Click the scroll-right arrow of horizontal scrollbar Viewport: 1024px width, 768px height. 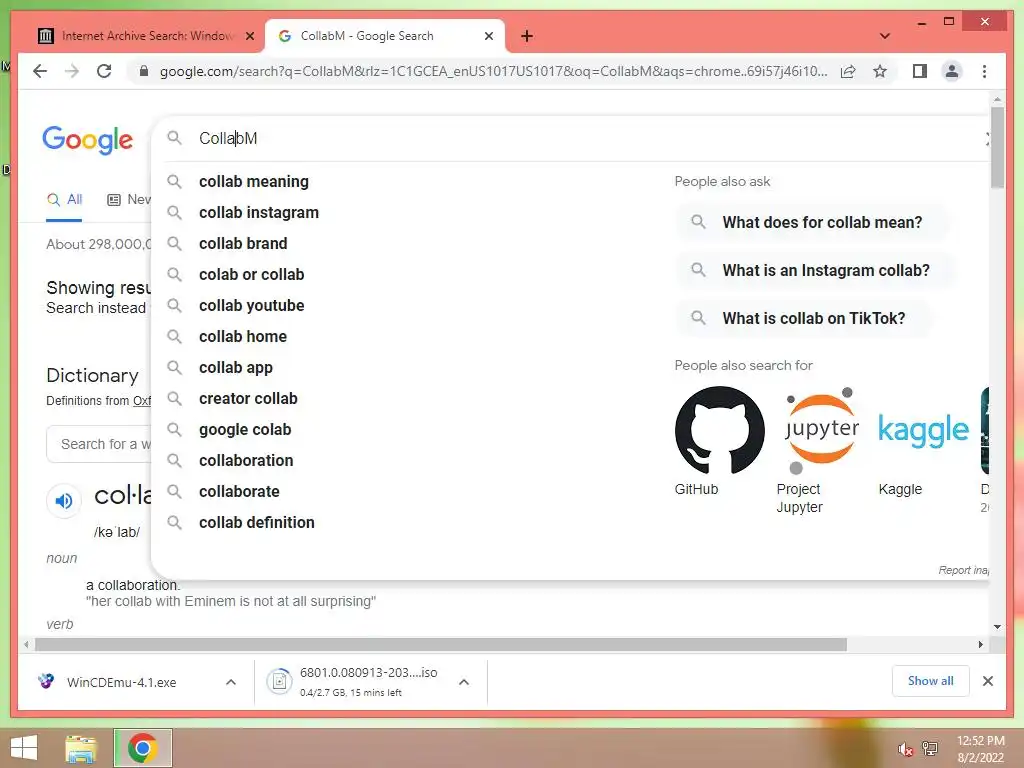980,645
